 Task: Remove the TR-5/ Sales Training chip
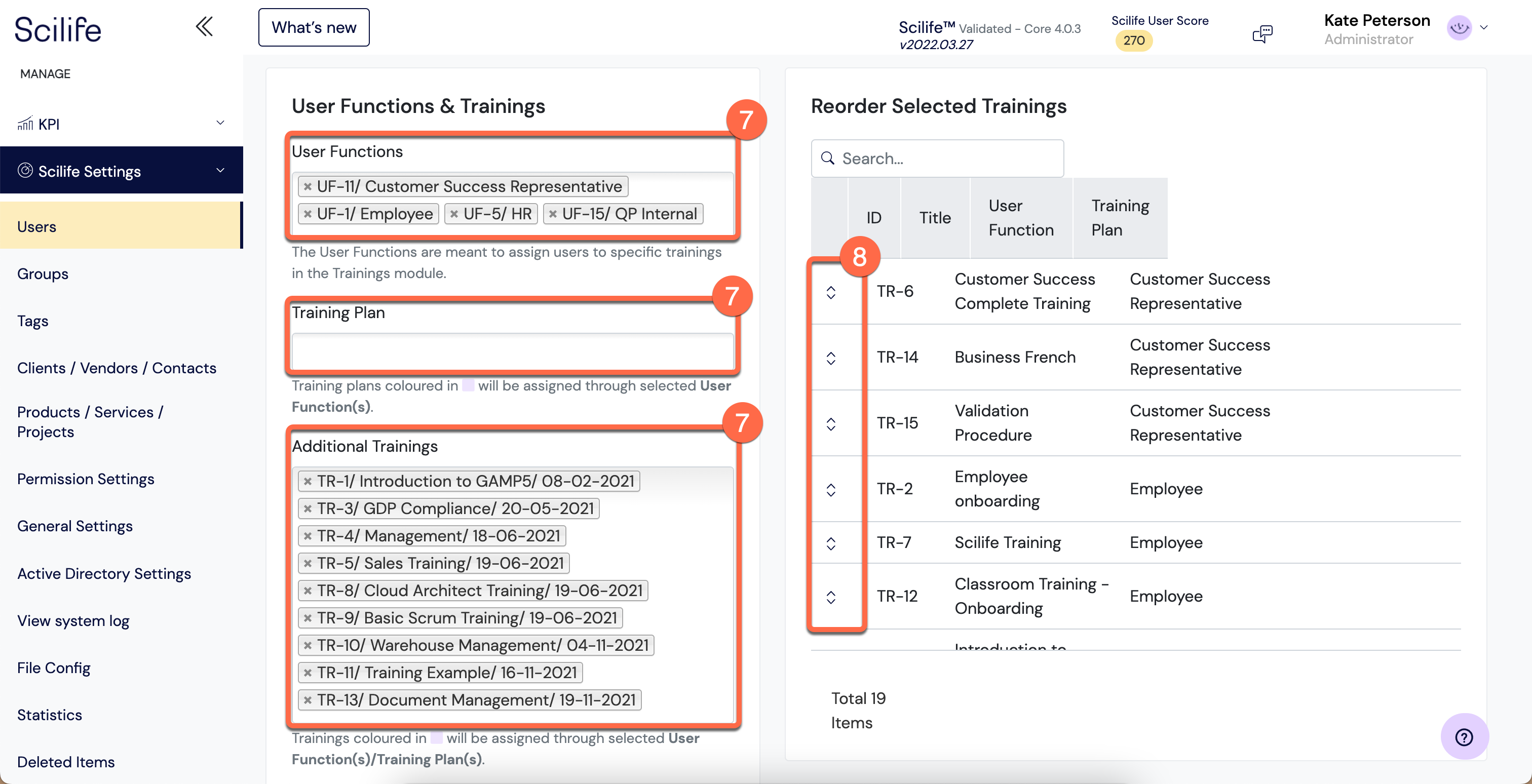pyautogui.click(x=308, y=563)
